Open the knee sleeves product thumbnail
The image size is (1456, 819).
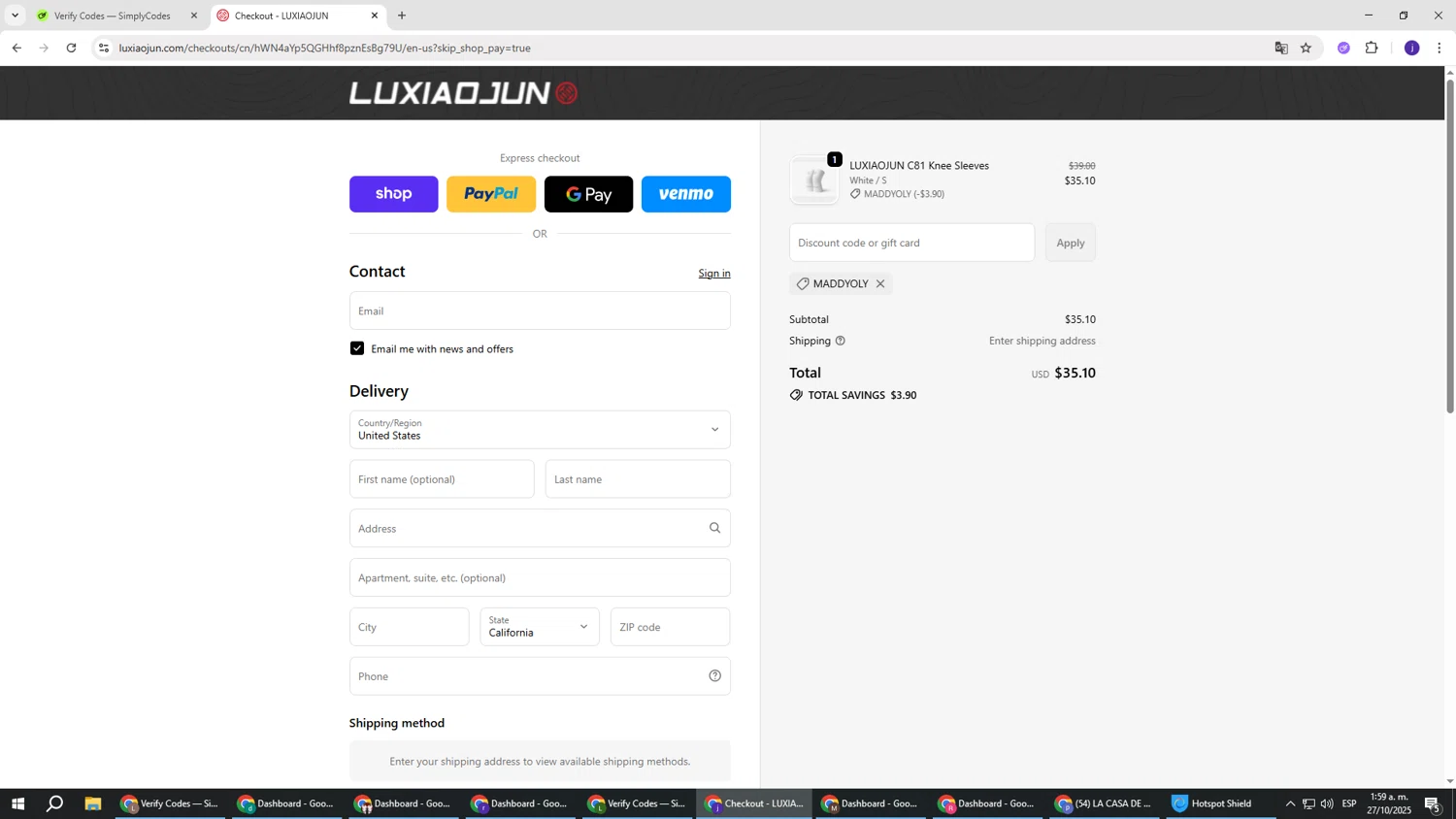point(814,180)
